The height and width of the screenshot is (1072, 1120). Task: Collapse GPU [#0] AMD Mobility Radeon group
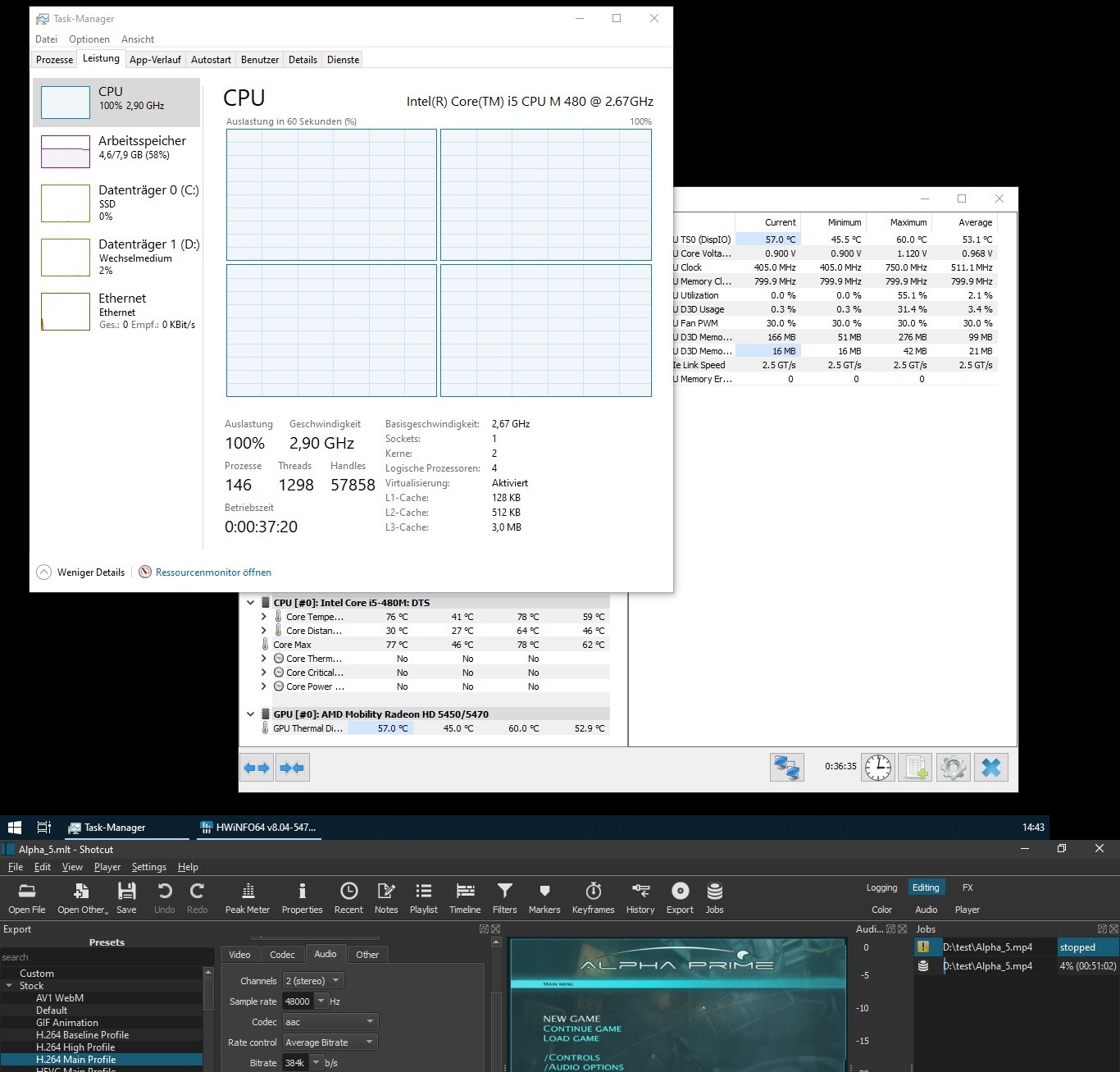click(251, 714)
